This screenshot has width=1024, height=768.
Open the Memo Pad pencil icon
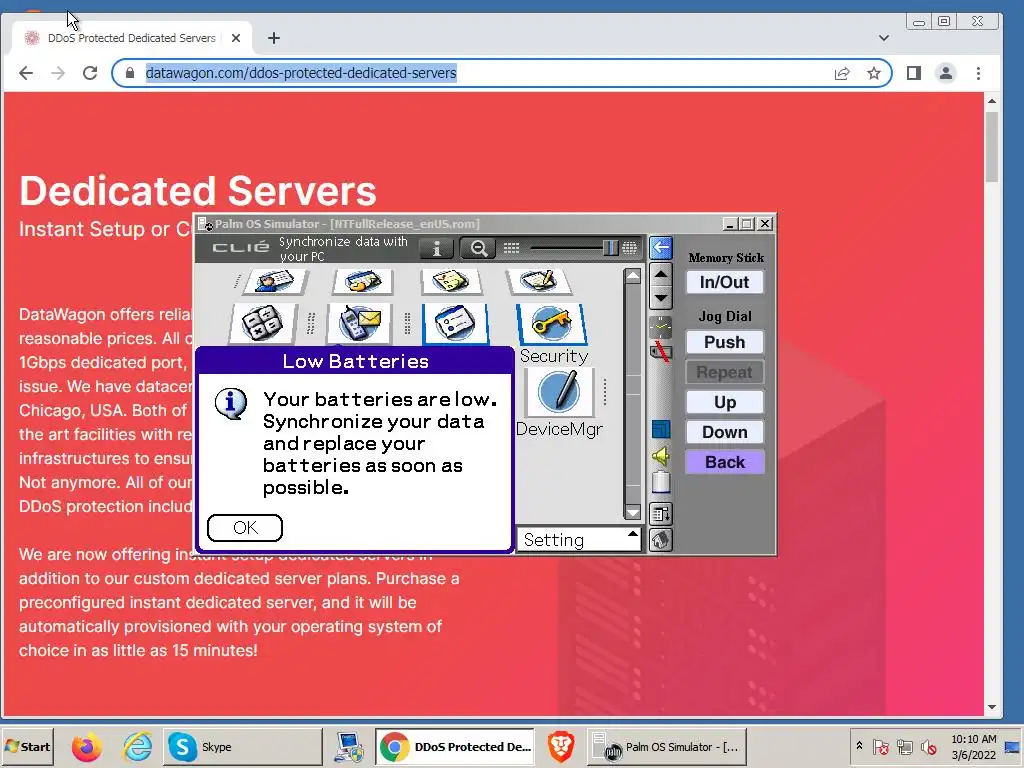[539, 281]
